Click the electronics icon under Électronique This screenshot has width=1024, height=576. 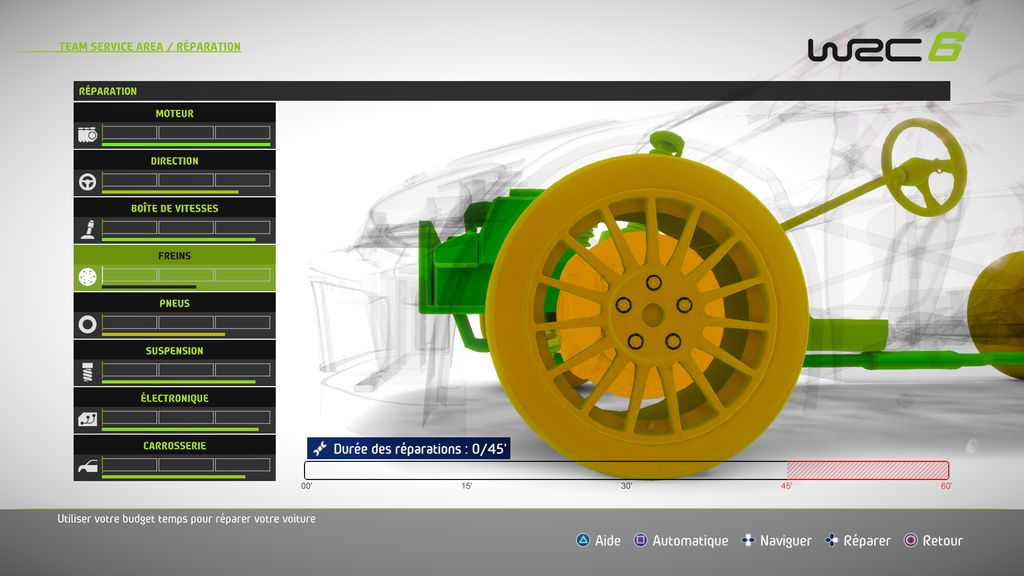tap(88, 419)
